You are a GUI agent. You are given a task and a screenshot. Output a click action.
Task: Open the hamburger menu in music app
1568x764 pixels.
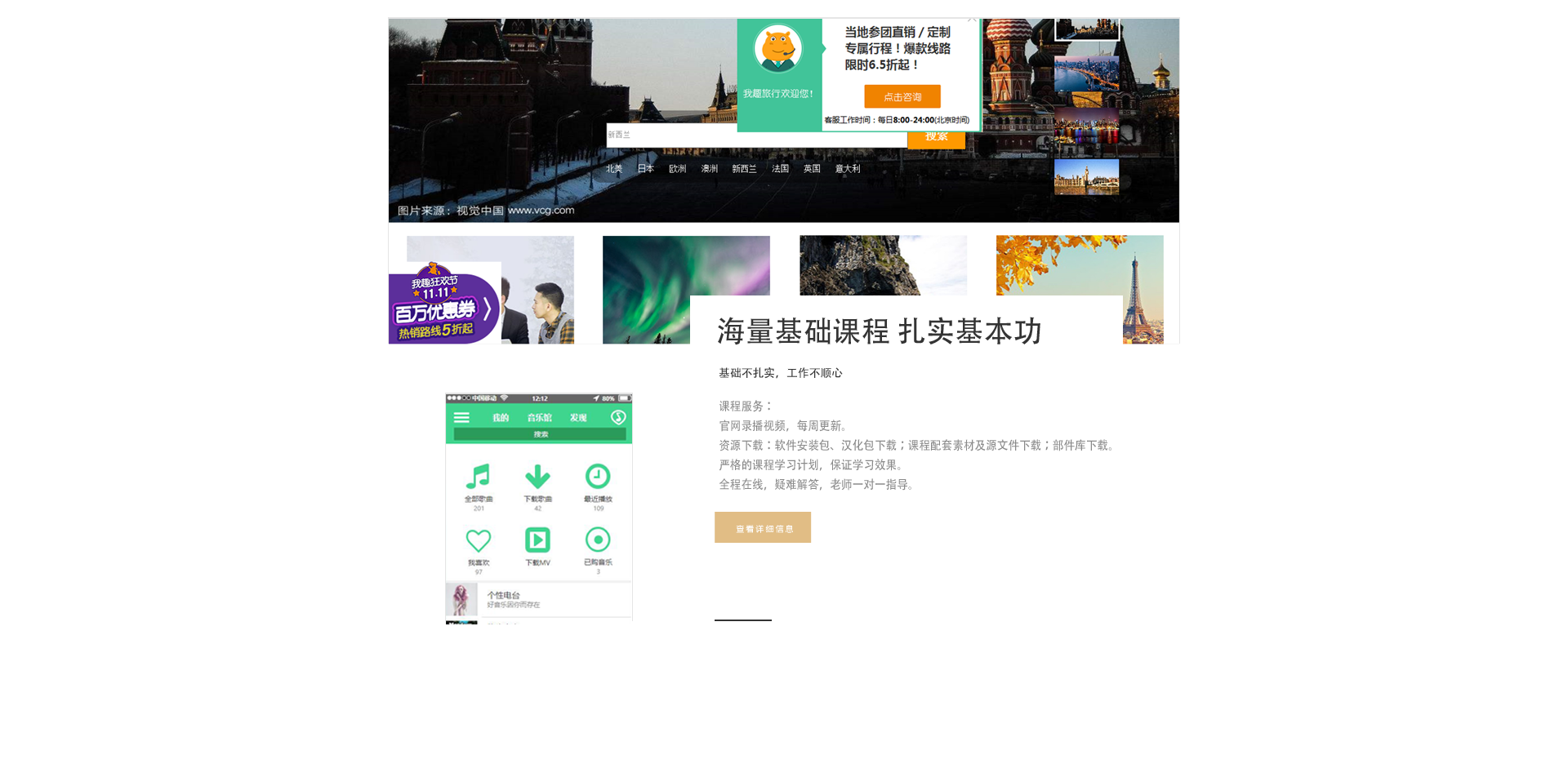461,418
